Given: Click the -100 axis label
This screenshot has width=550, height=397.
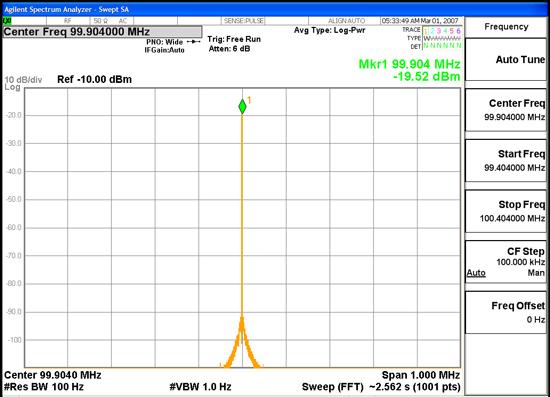Looking at the screenshot, I should [x=14, y=340].
